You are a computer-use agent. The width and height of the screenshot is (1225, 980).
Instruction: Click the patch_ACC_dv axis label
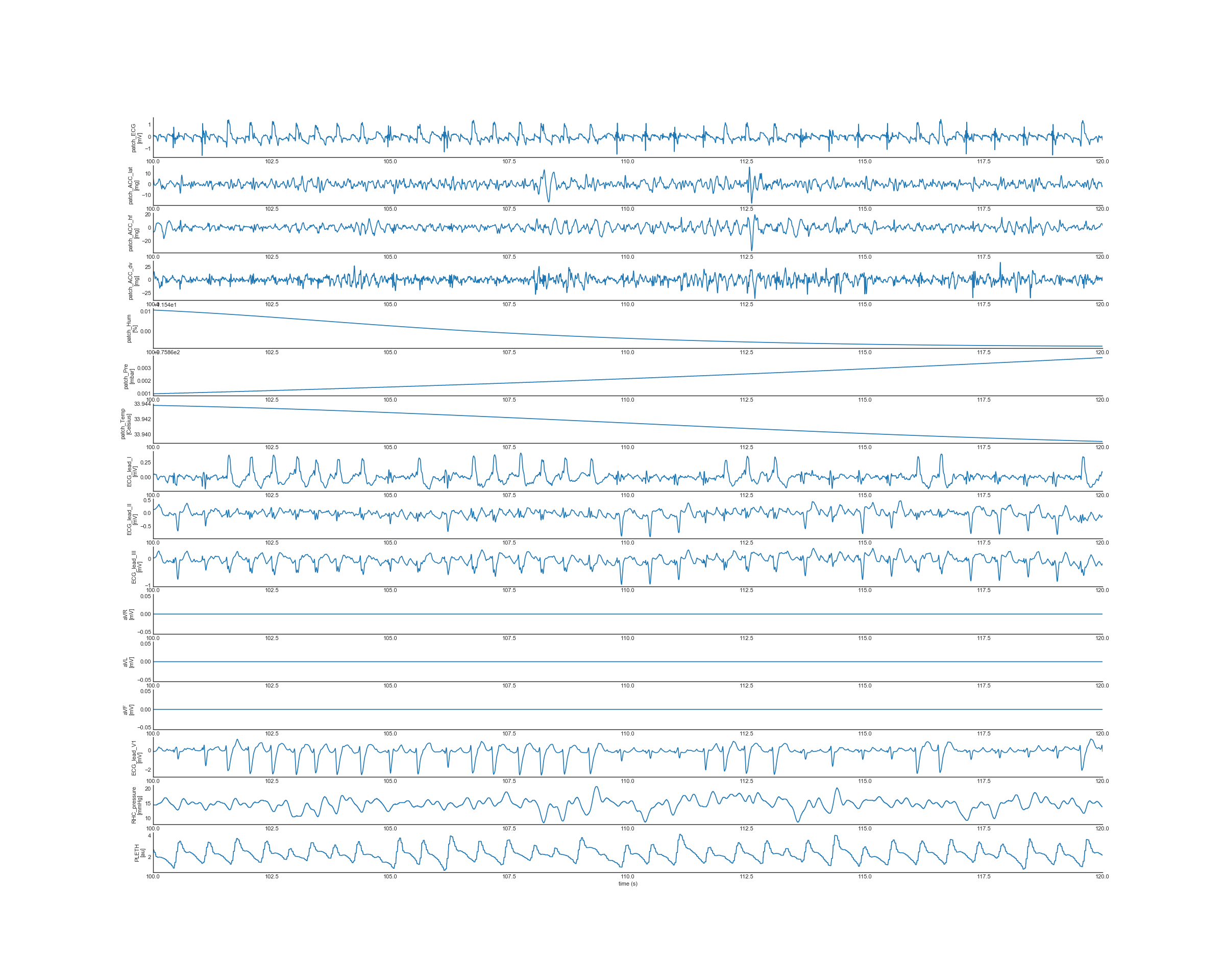(x=133, y=281)
